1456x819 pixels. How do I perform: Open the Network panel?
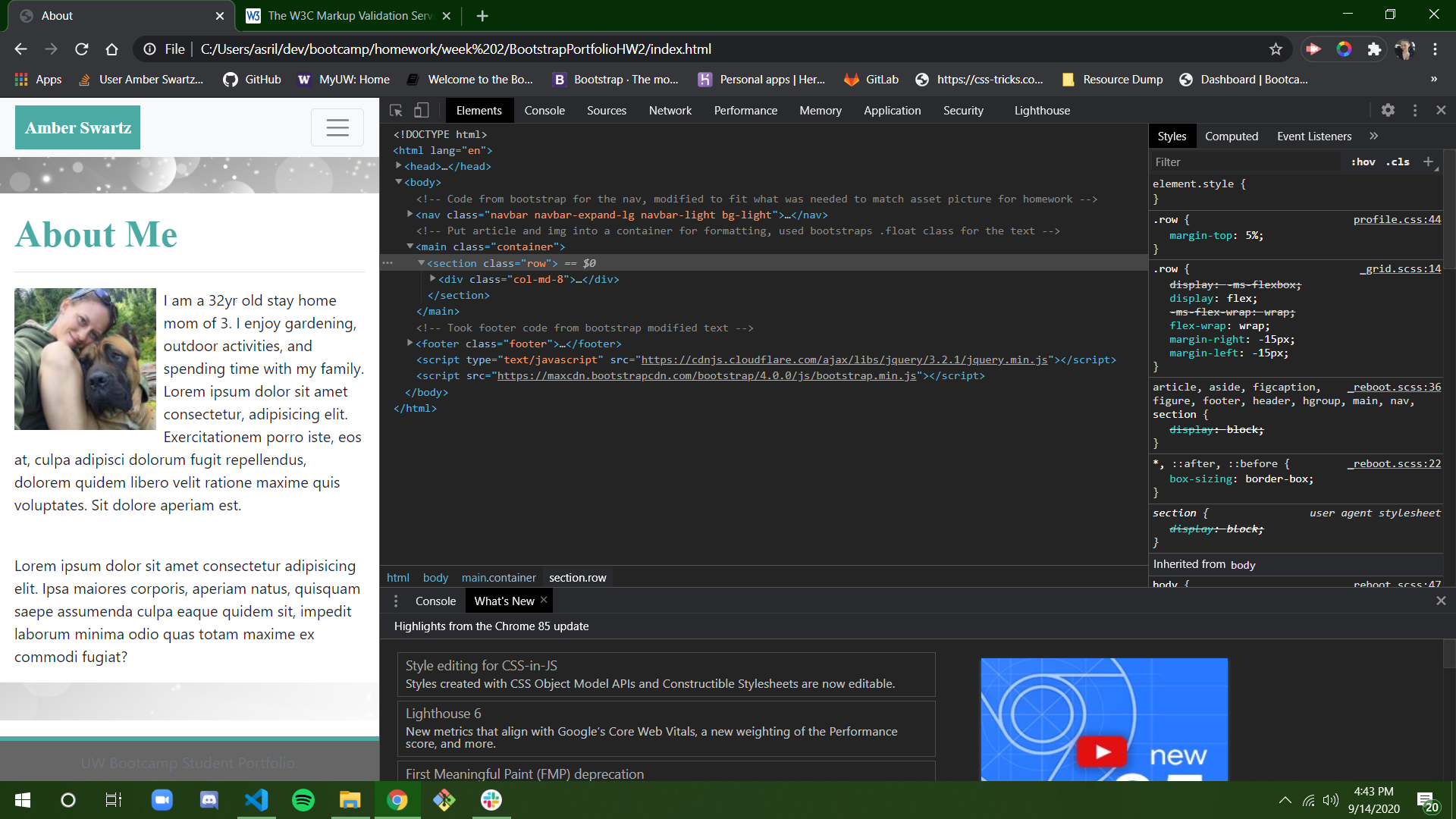point(670,110)
